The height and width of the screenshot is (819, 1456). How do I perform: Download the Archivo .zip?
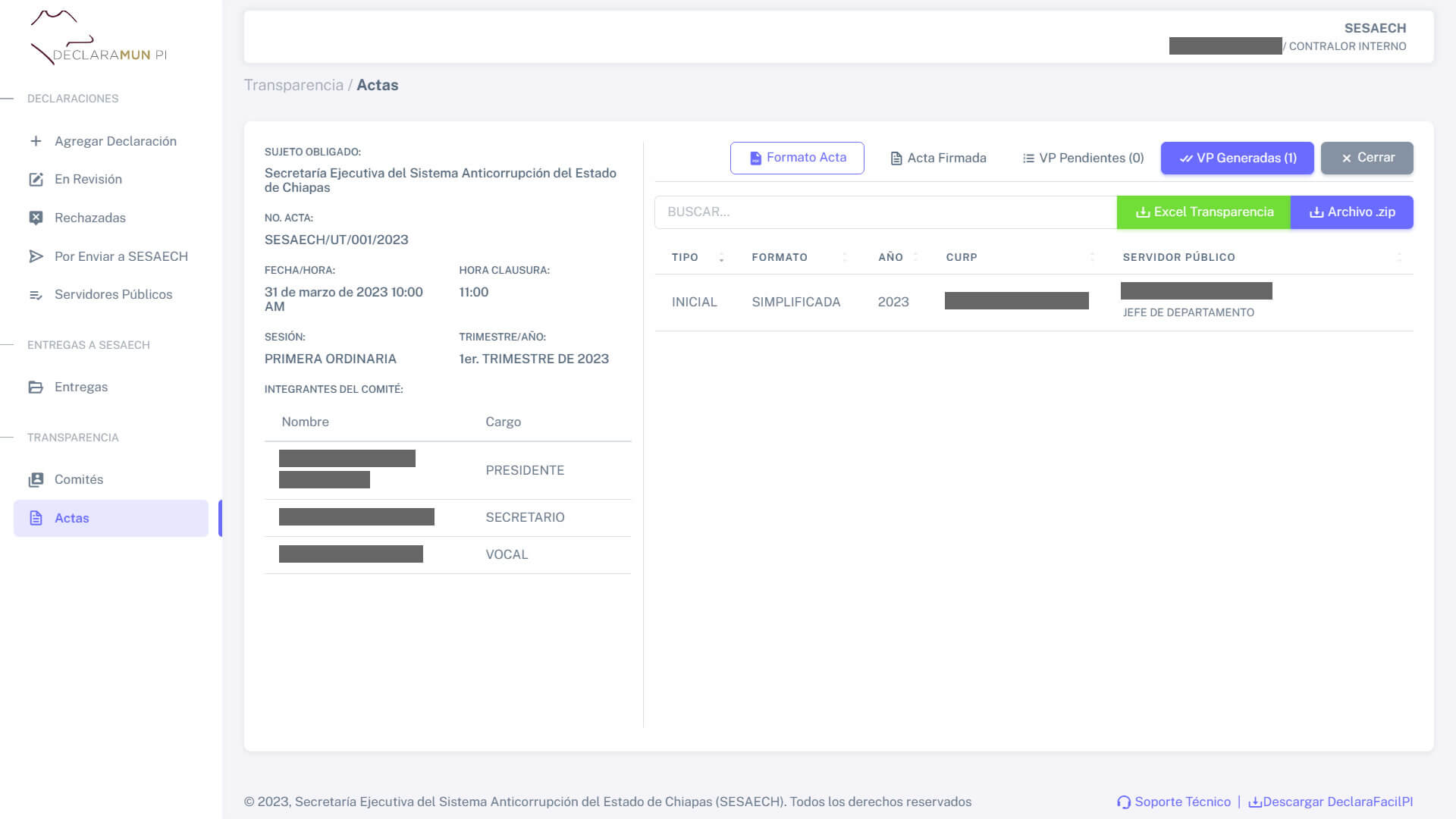pyautogui.click(x=1352, y=212)
